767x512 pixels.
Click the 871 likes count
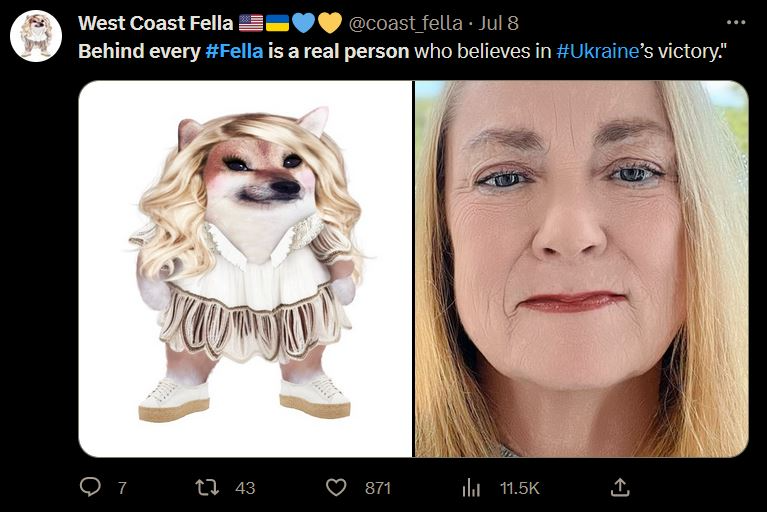pos(377,488)
